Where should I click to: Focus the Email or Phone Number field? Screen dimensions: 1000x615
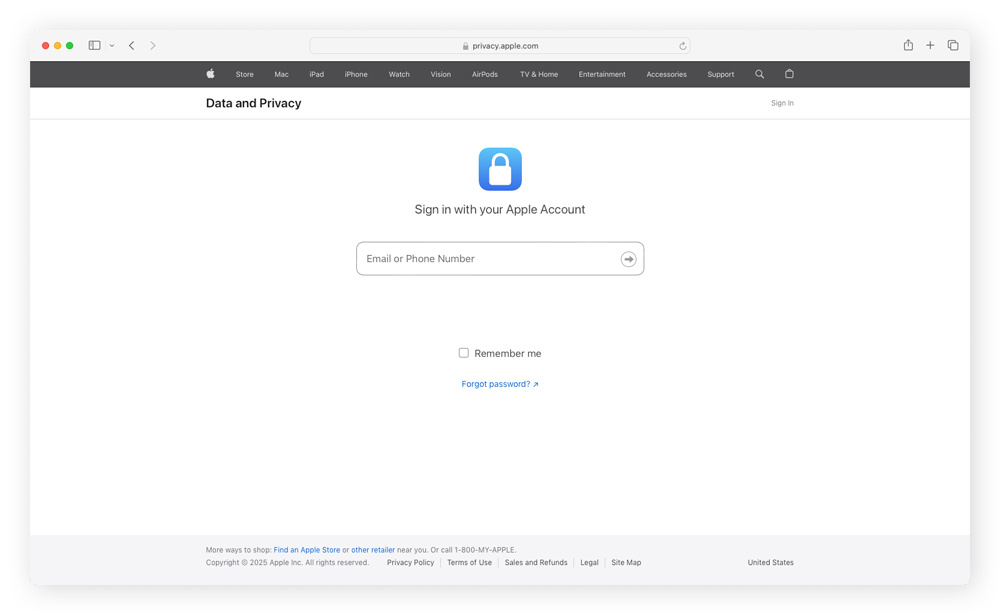tap(500, 258)
